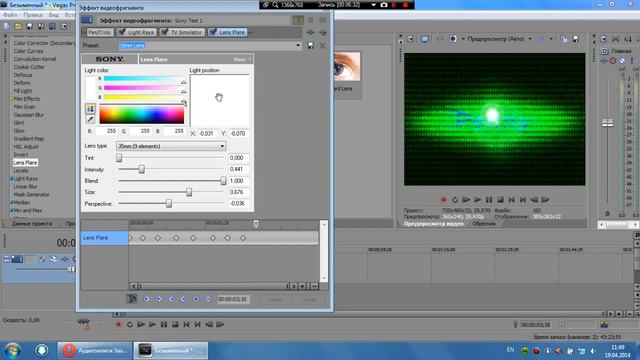Switch to Предпросмотр видео tab
The width and height of the screenshot is (640, 360).
[x=433, y=224]
